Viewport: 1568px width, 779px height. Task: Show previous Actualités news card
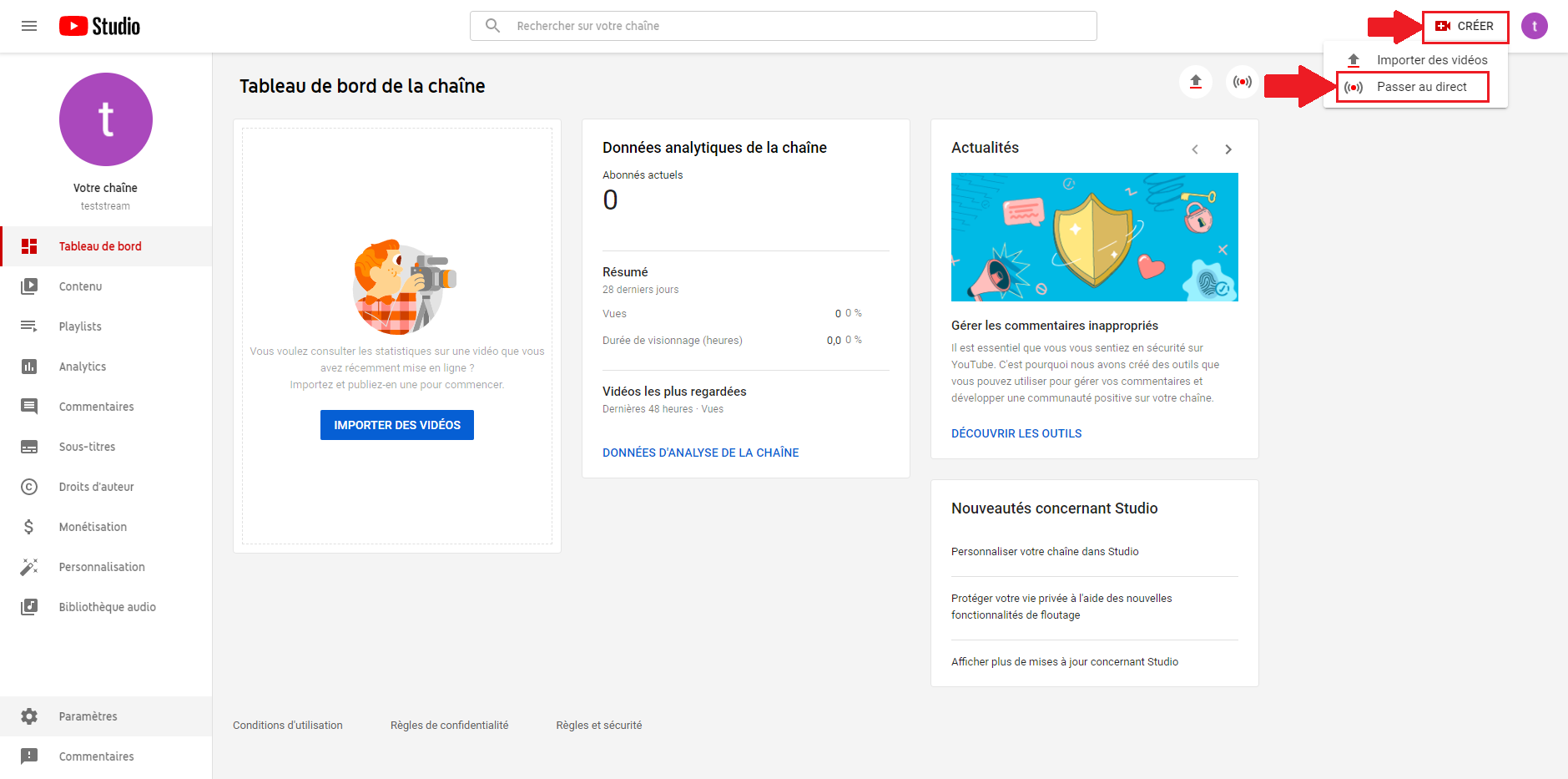pyautogui.click(x=1195, y=149)
